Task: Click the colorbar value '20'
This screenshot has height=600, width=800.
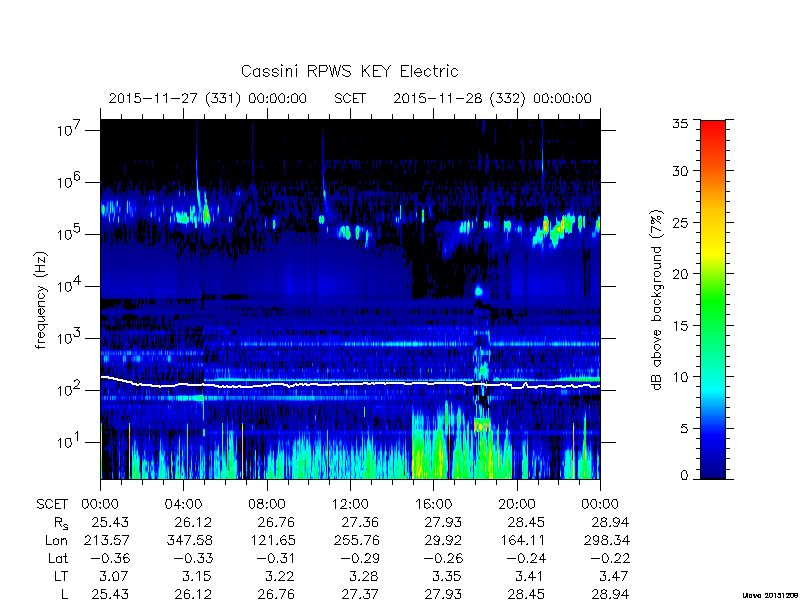Action: pyautogui.click(x=680, y=274)
